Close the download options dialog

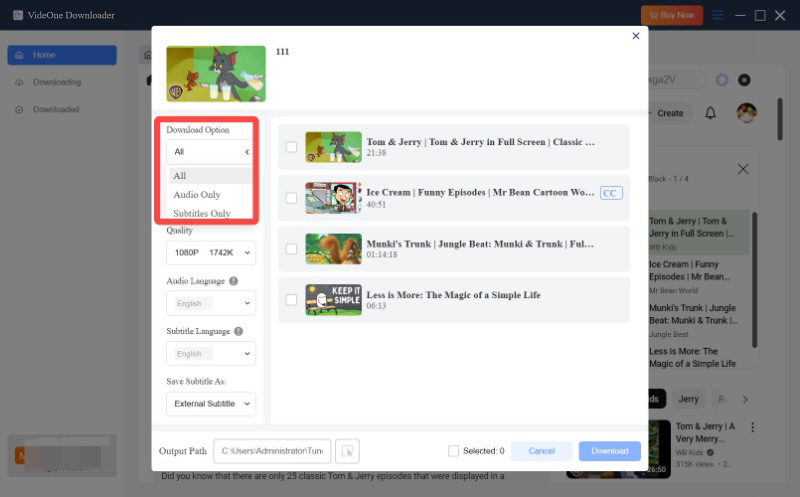point(635,36)
